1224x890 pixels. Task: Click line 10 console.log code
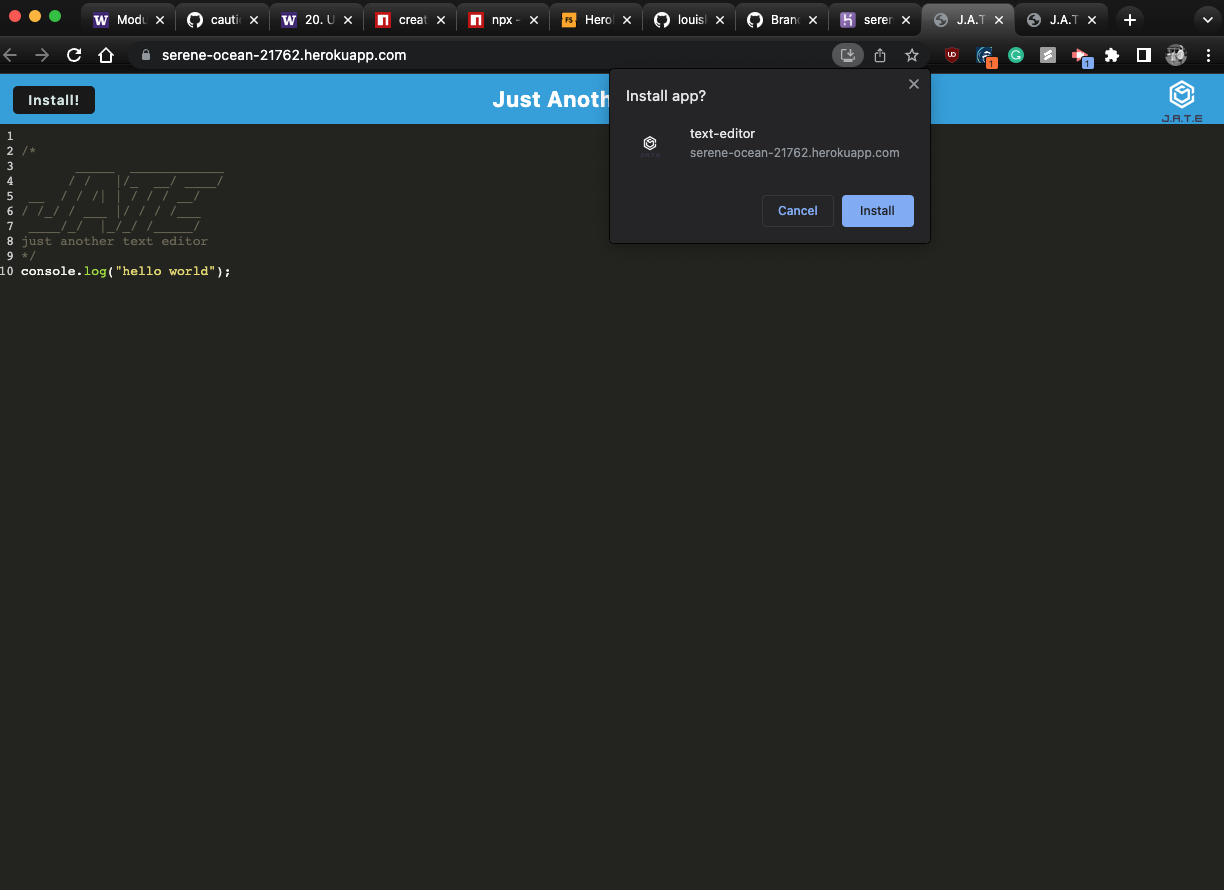[125, 271]
